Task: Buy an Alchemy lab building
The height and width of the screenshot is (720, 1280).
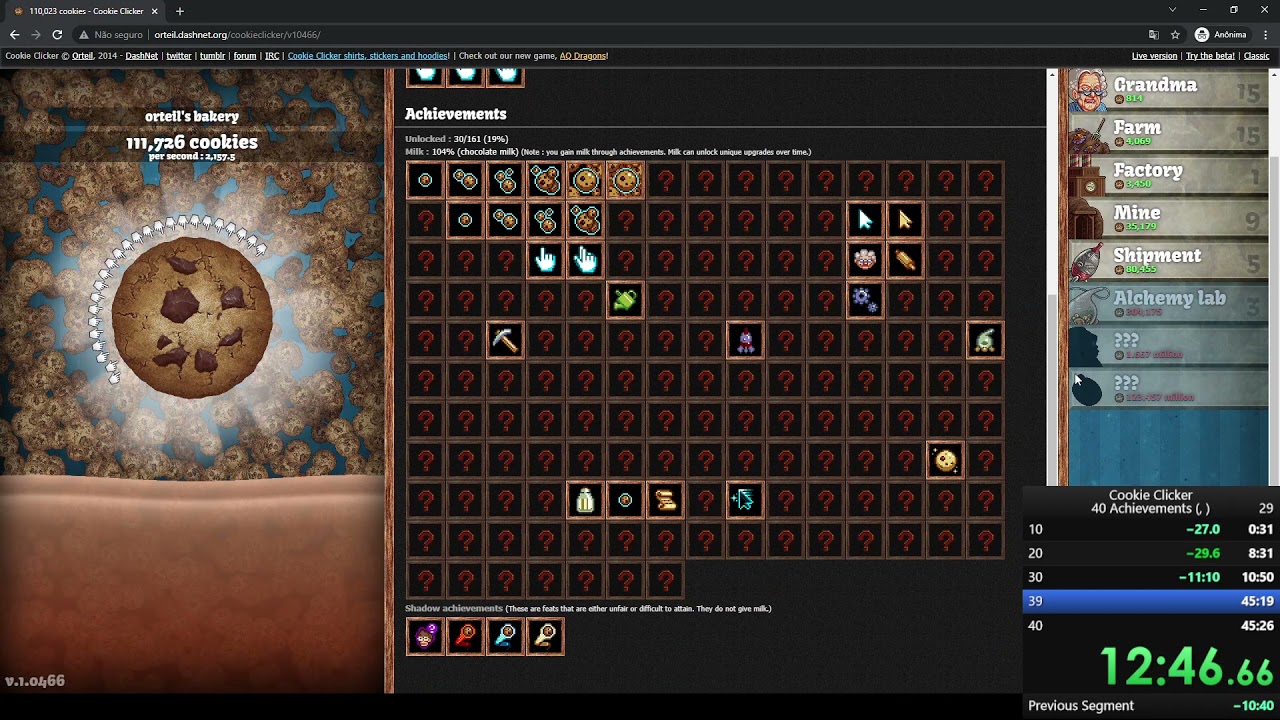Action: [1168, 305]
